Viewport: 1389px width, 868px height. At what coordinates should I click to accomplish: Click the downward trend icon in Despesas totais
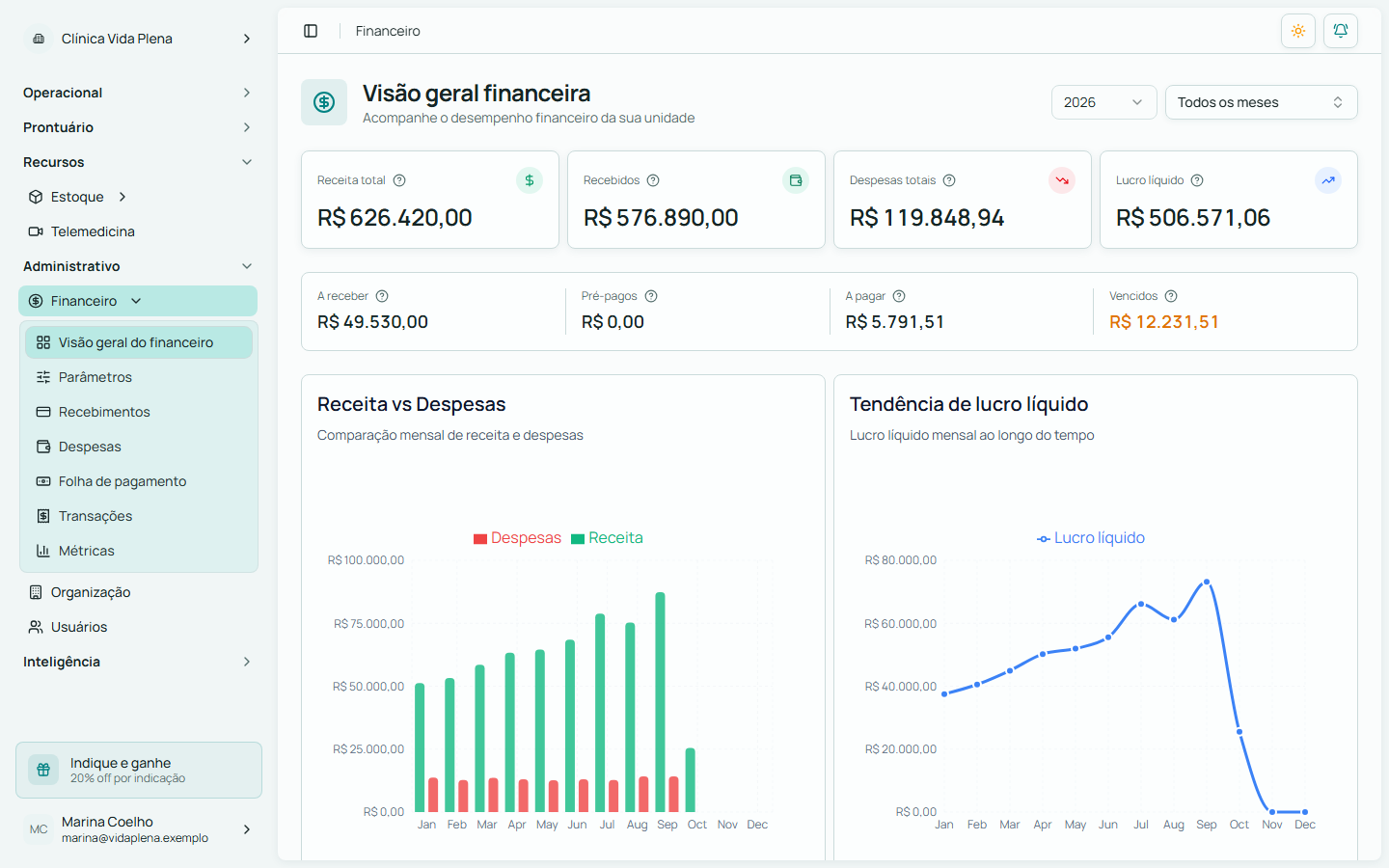click(1062, 180)
